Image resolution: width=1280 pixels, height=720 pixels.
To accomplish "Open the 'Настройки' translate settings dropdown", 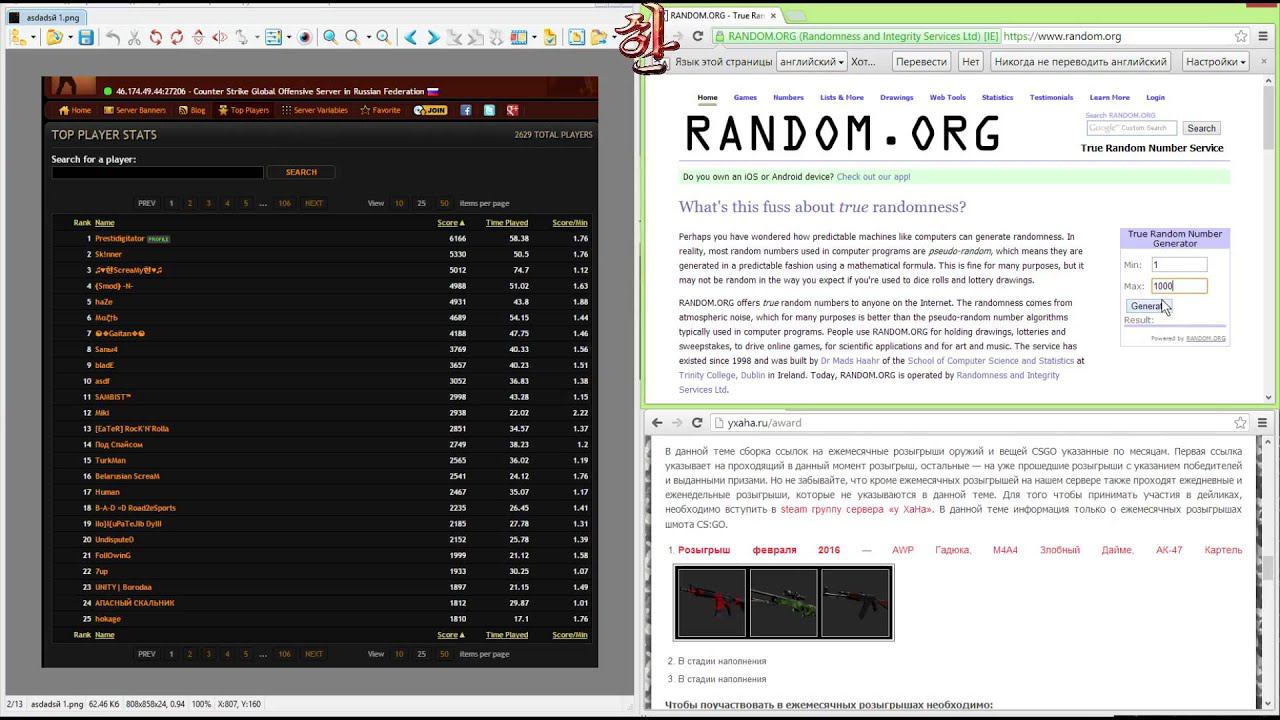I will pos(1215,62).
